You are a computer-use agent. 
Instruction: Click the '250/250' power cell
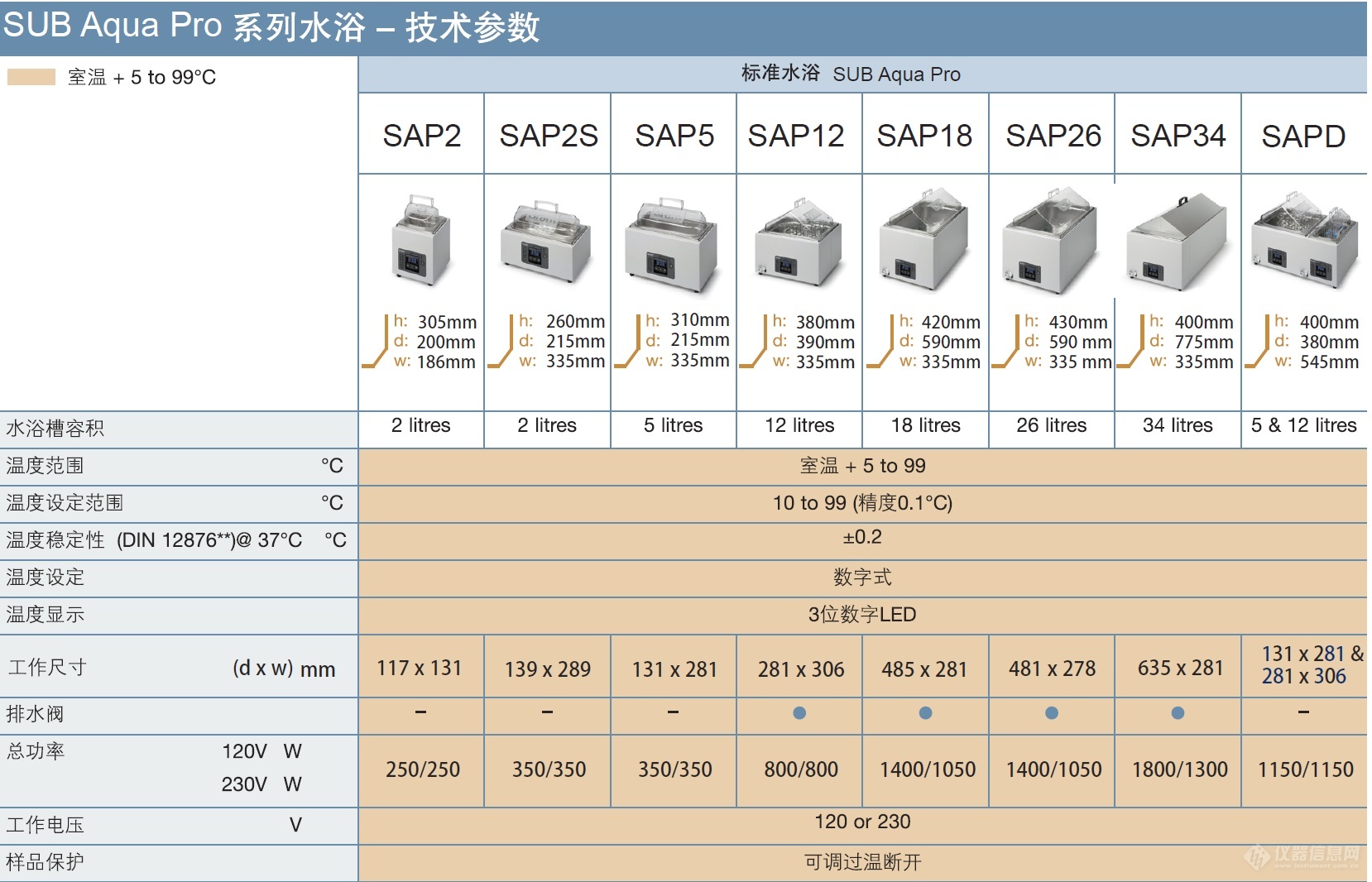click(x=423, y=769)
